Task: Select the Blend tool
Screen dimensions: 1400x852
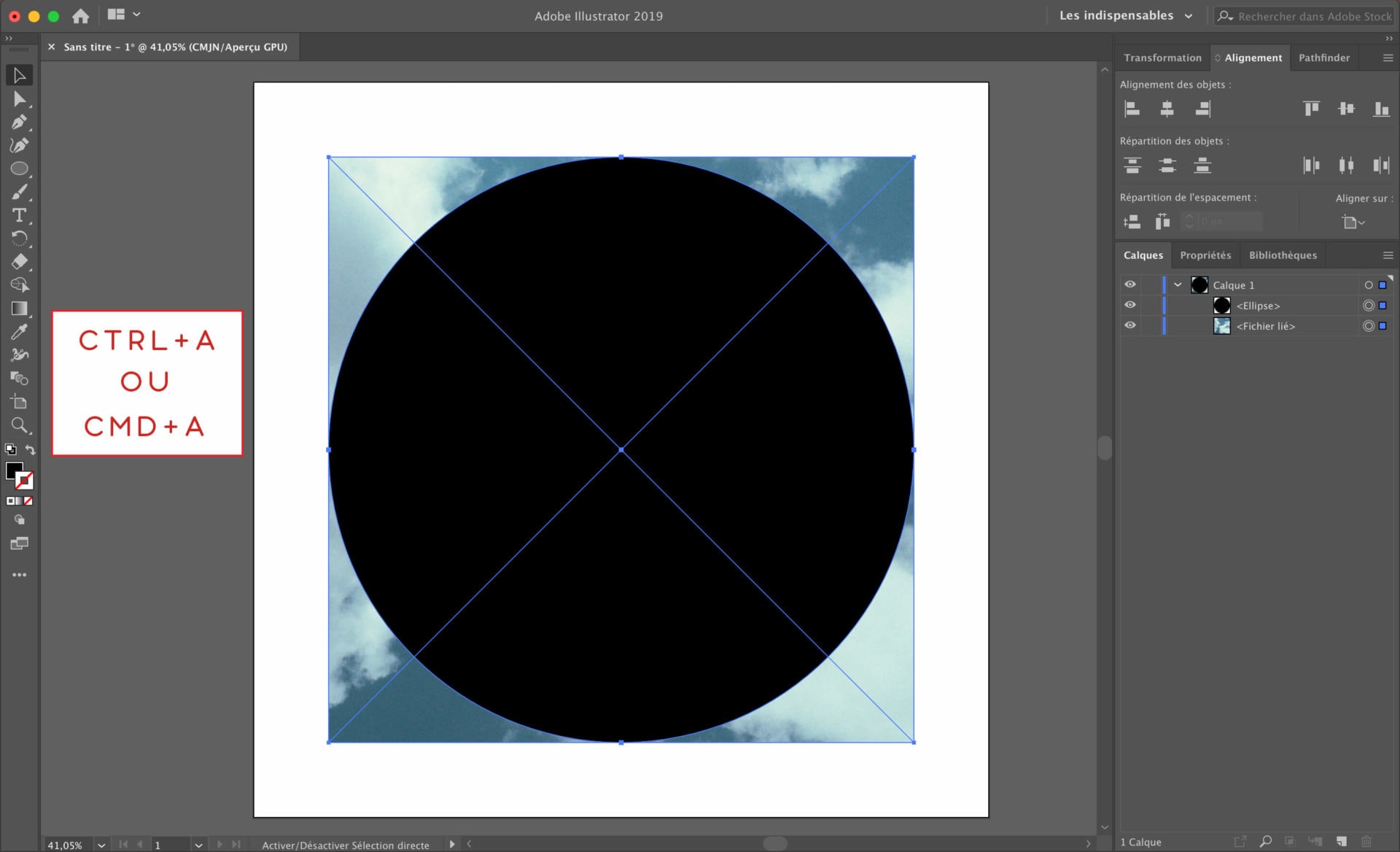Action: pyautogui.click(x=19, y=379)
